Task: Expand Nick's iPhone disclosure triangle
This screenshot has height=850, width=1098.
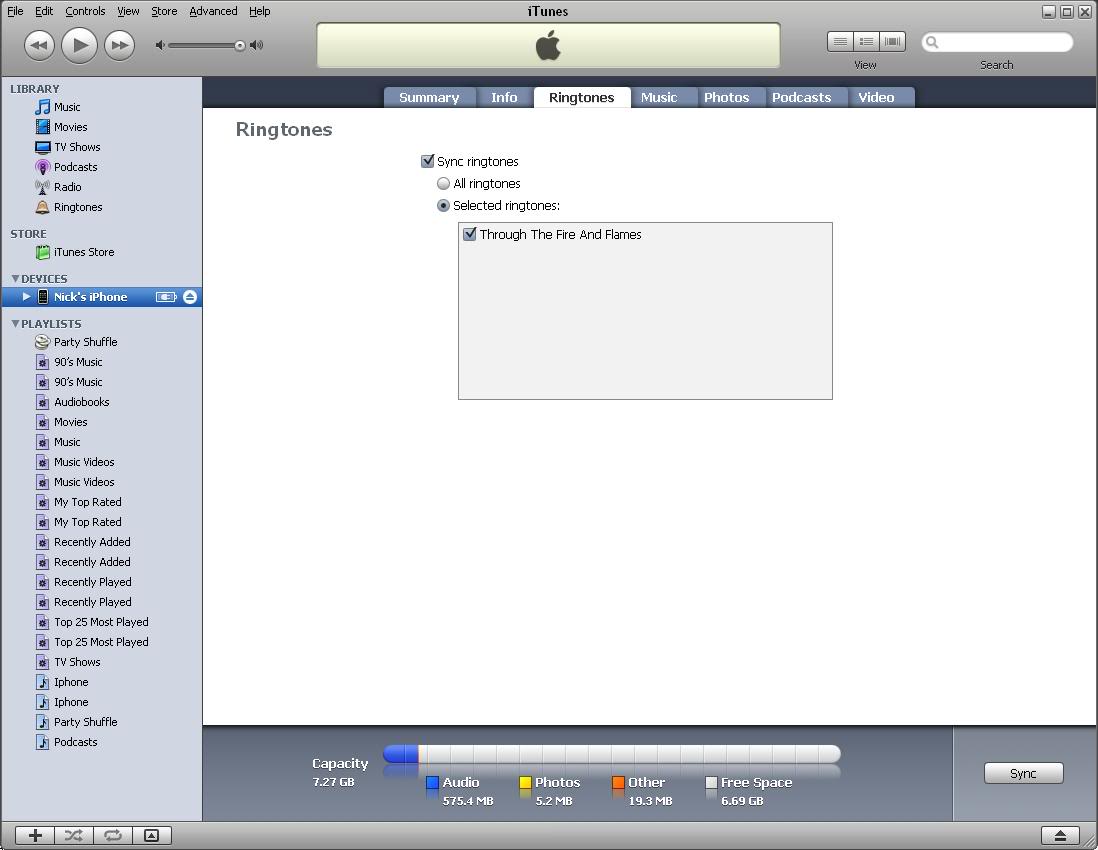Action: [x=26, y=297]
